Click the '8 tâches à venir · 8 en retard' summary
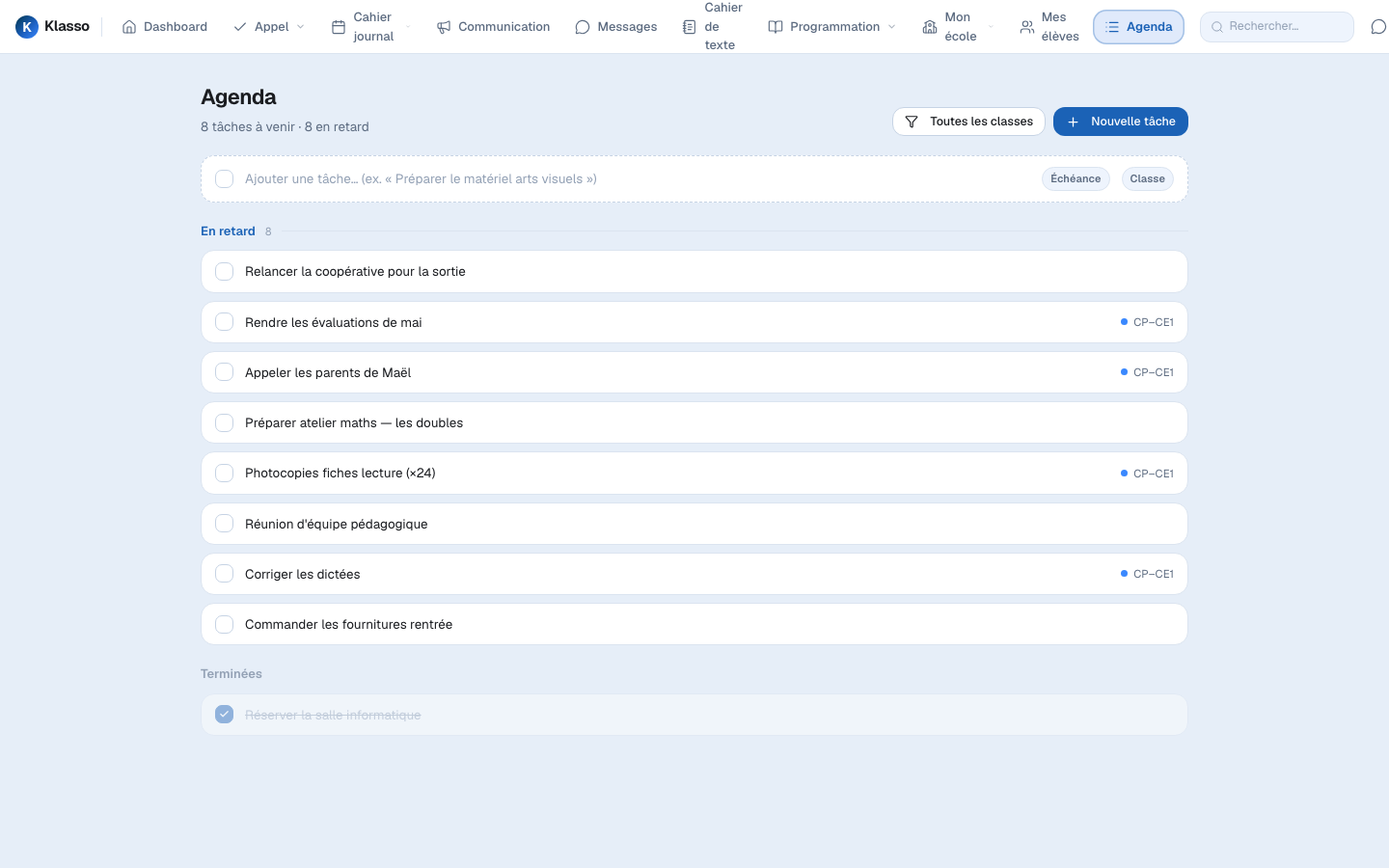 [285, 126]
